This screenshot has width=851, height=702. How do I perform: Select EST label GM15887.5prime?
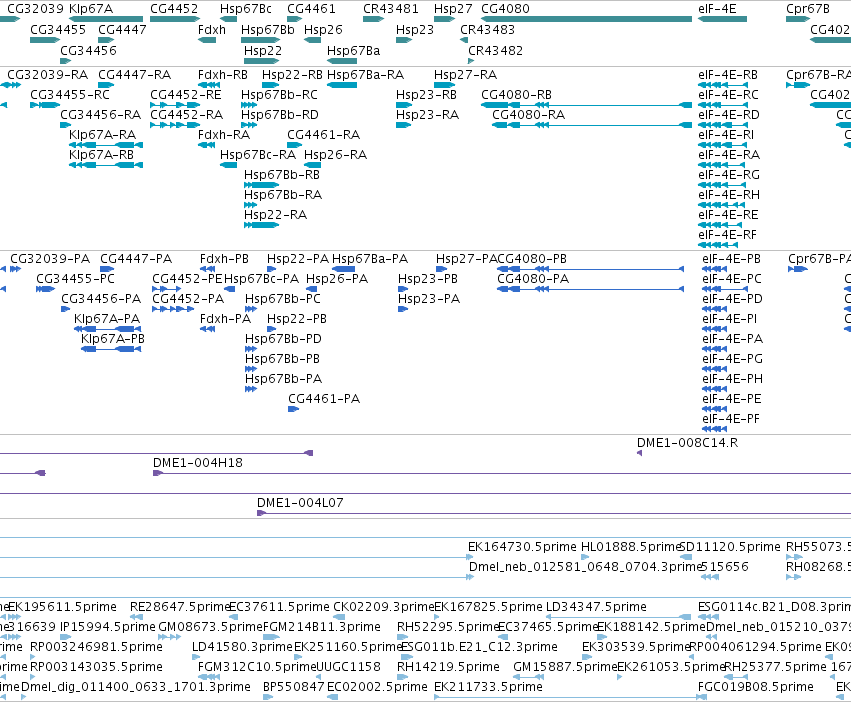pos(564,667)
